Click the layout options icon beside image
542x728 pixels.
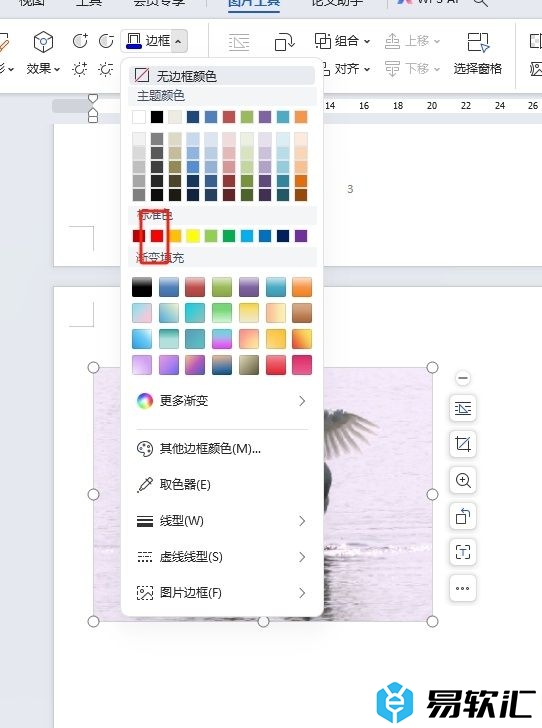(463, 409)
